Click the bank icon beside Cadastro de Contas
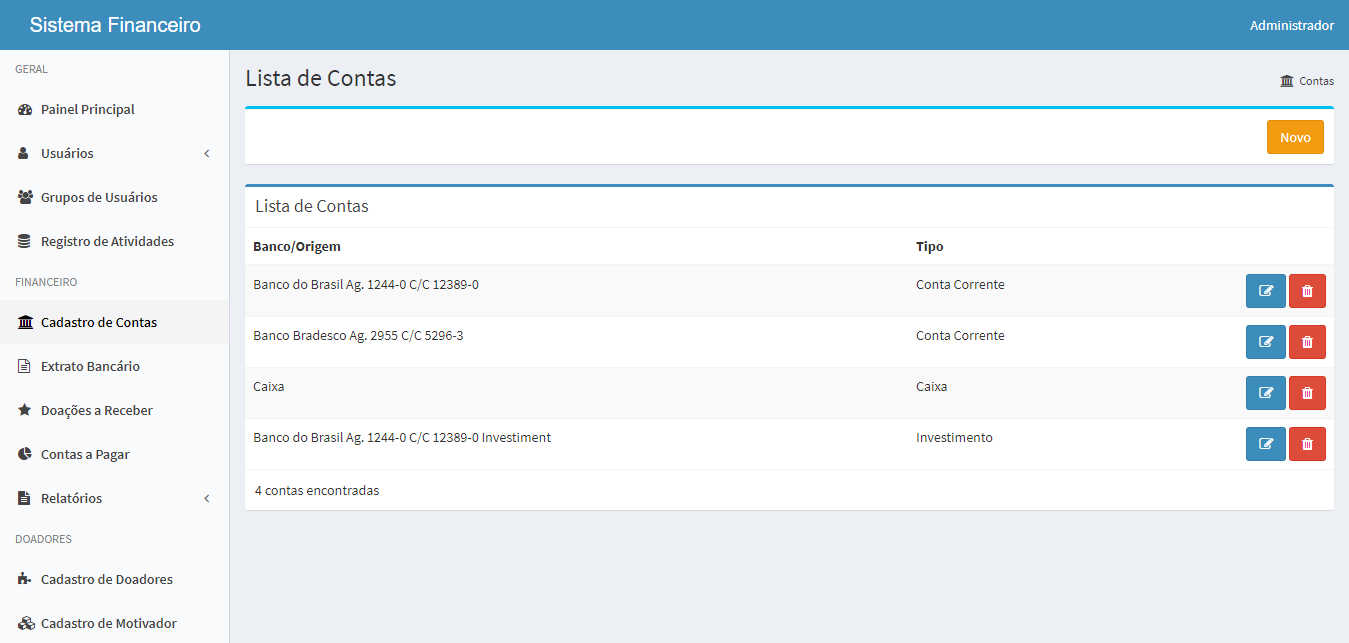 [25, 322]
